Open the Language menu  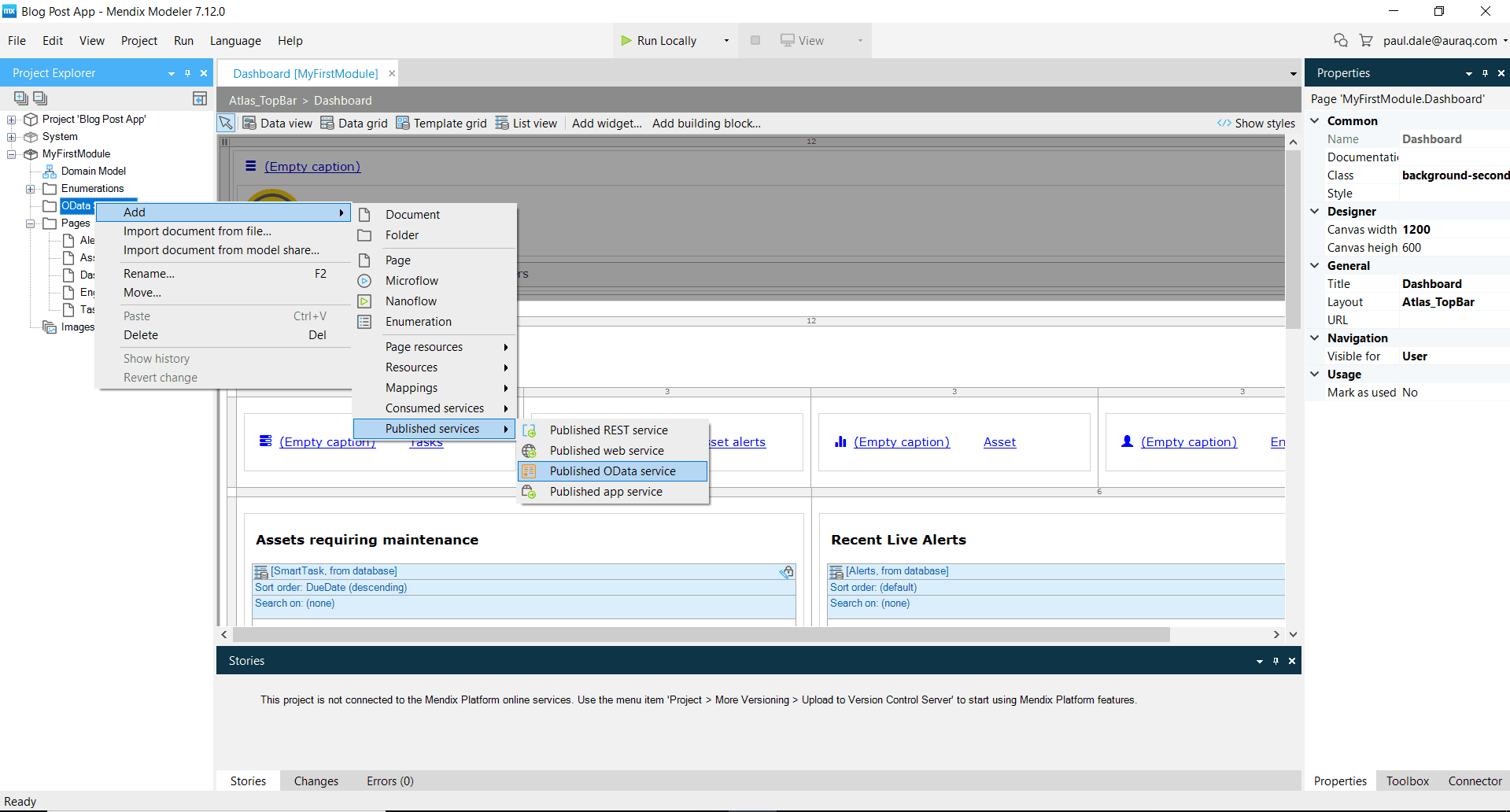pos(235,40)
